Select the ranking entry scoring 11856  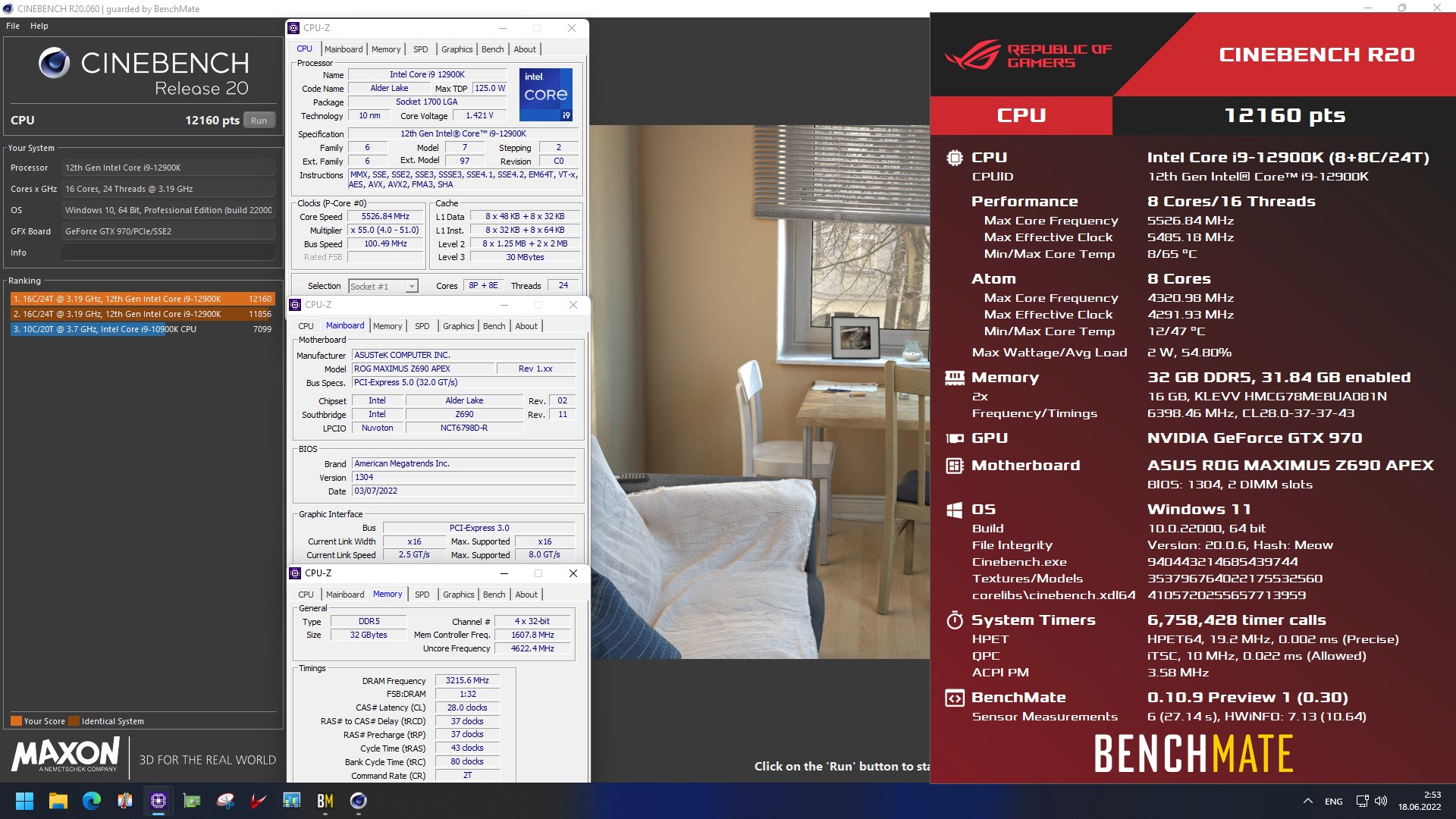coord(142,314)
